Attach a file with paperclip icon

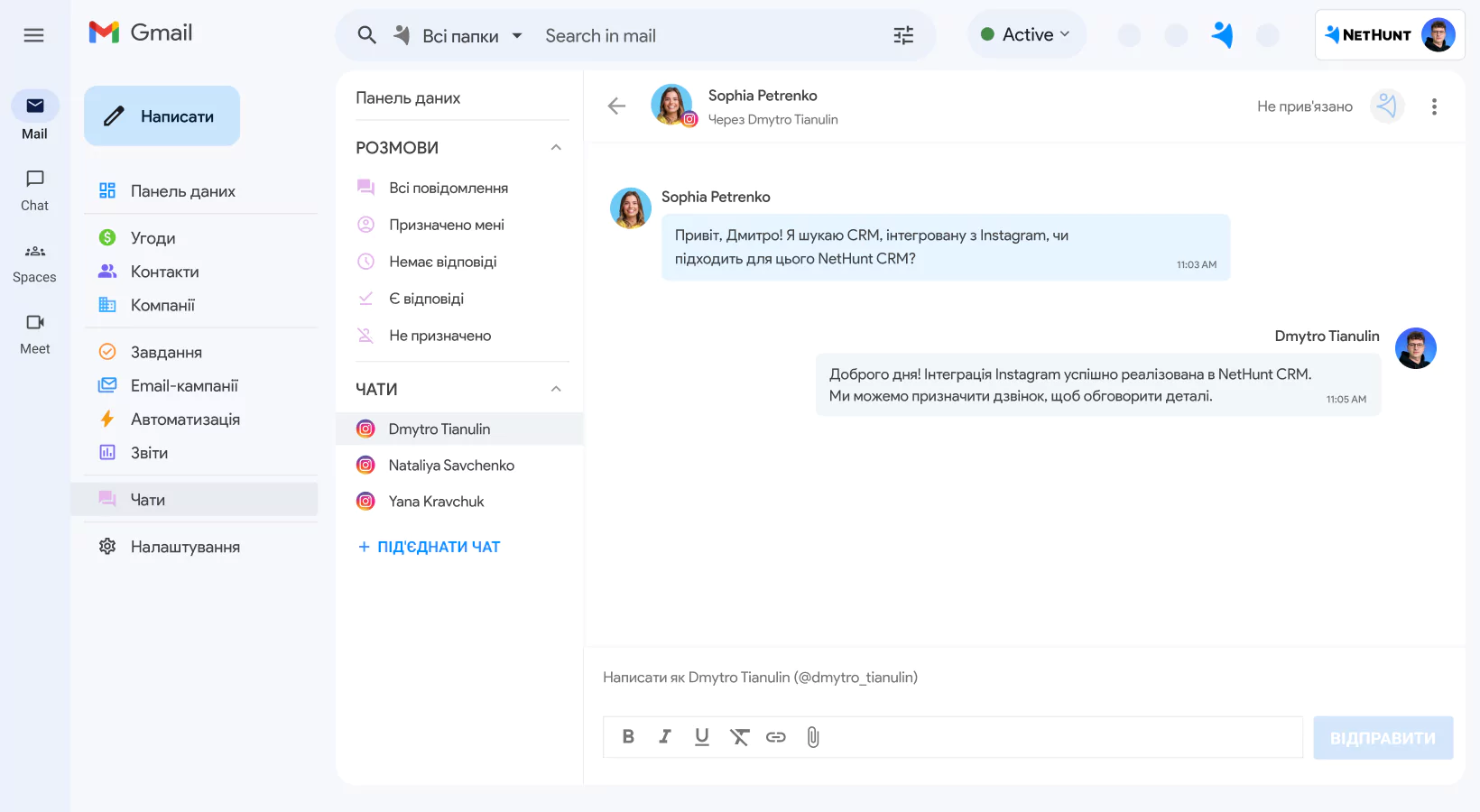[x=813, y=737]
